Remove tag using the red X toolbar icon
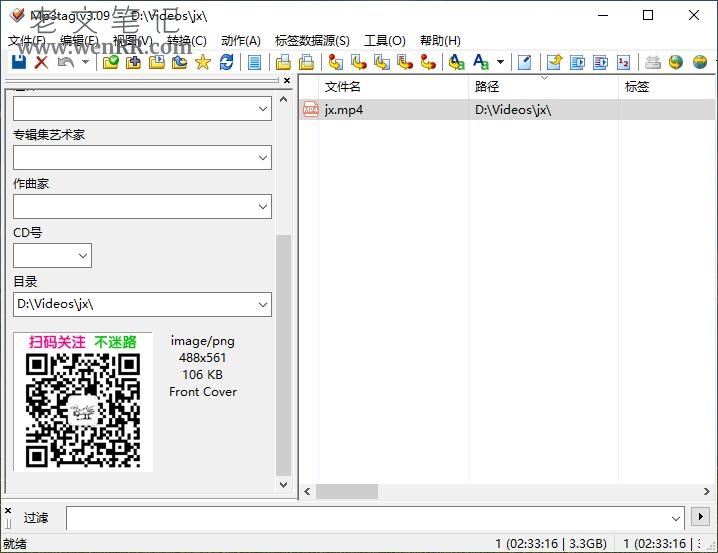Screen dimensions: 718x553 42,62
